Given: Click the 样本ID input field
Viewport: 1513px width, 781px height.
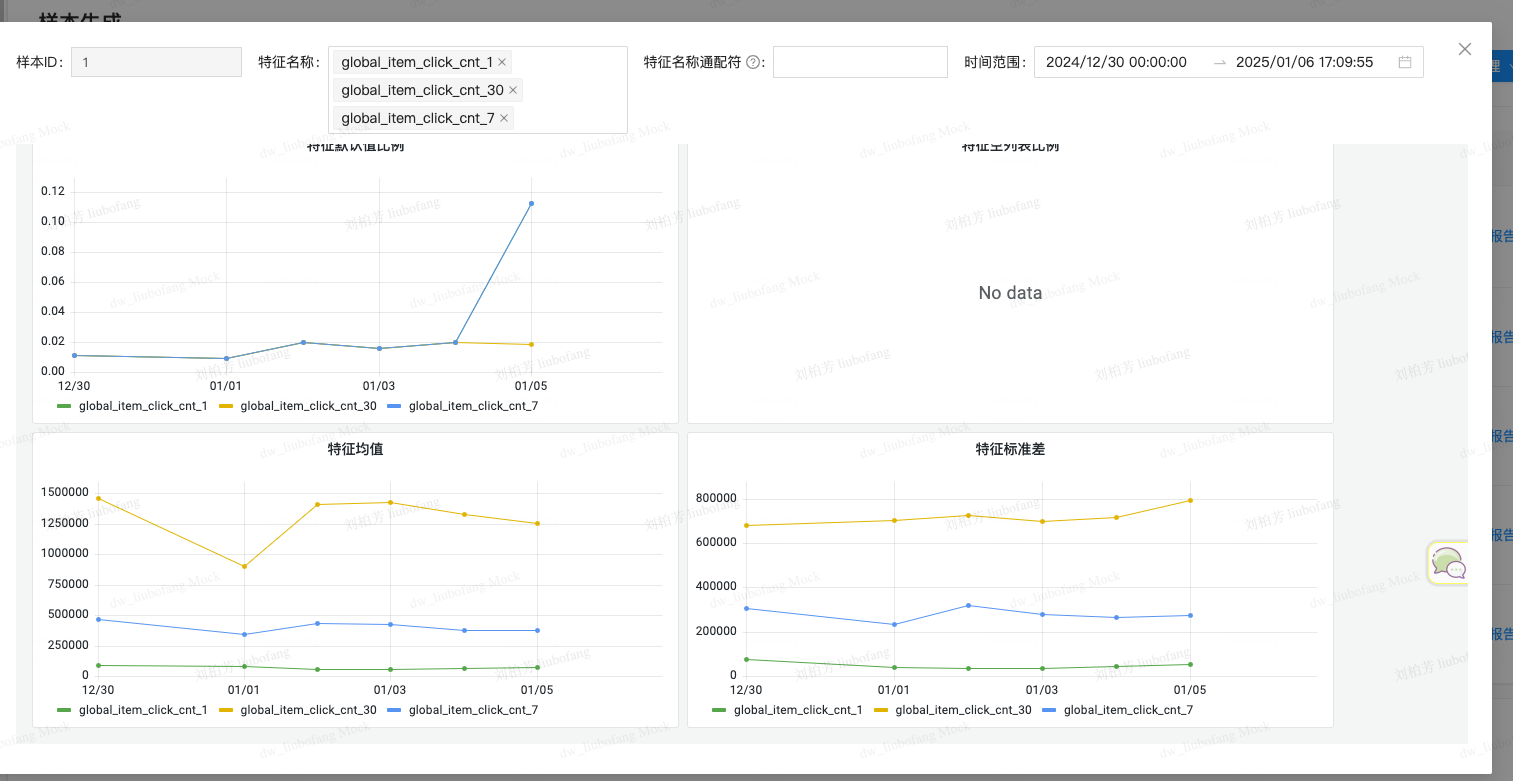Looking at the screenshot, I should 156,62.
